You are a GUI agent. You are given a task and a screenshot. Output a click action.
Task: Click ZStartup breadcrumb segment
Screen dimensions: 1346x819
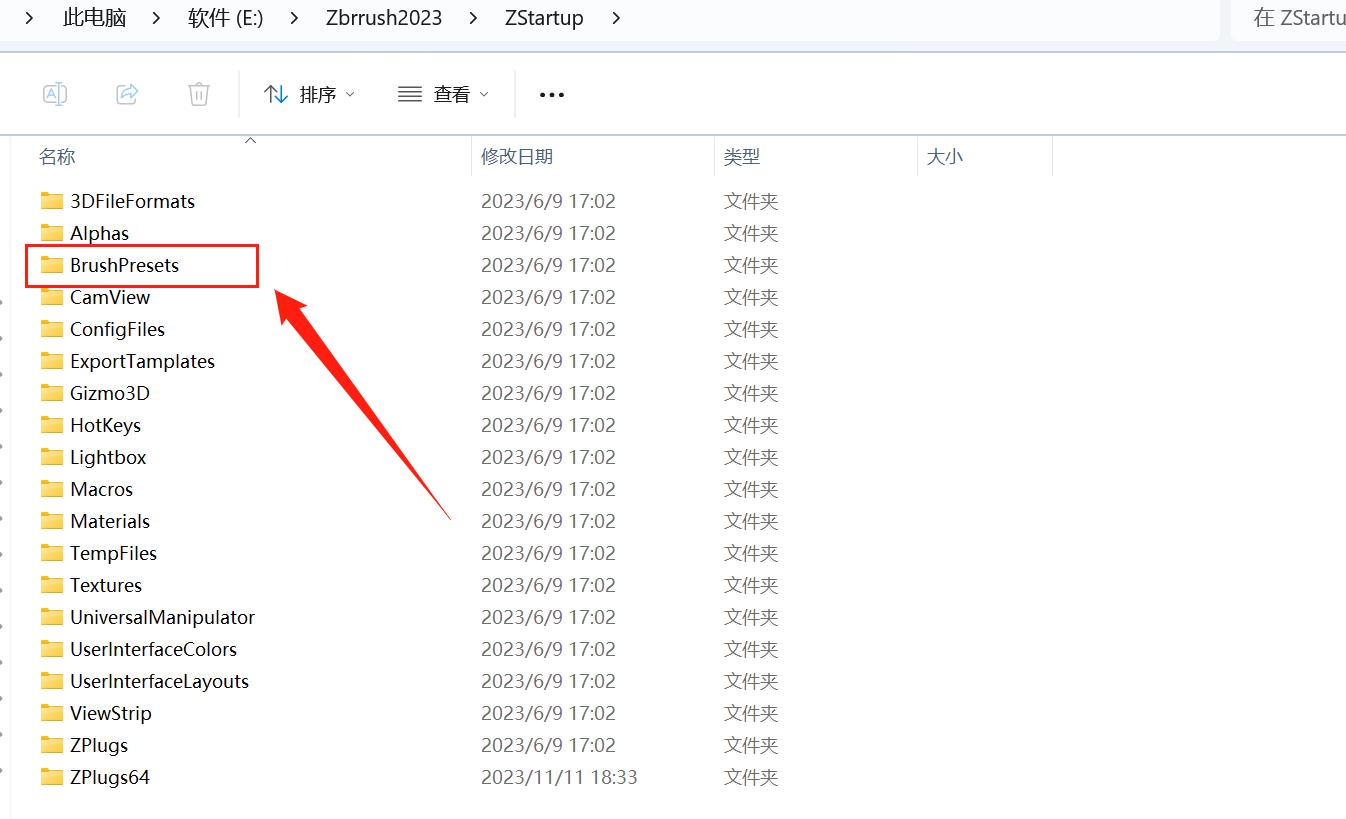[x=544, y=18]
